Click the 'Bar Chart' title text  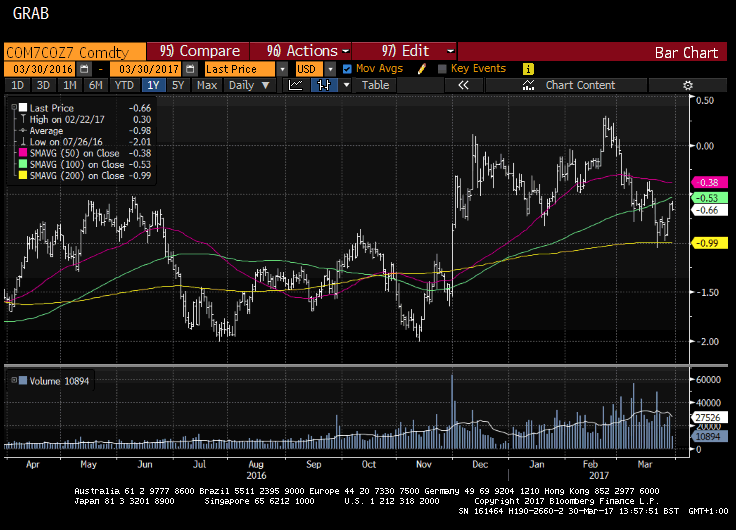(x=686, y=53)
